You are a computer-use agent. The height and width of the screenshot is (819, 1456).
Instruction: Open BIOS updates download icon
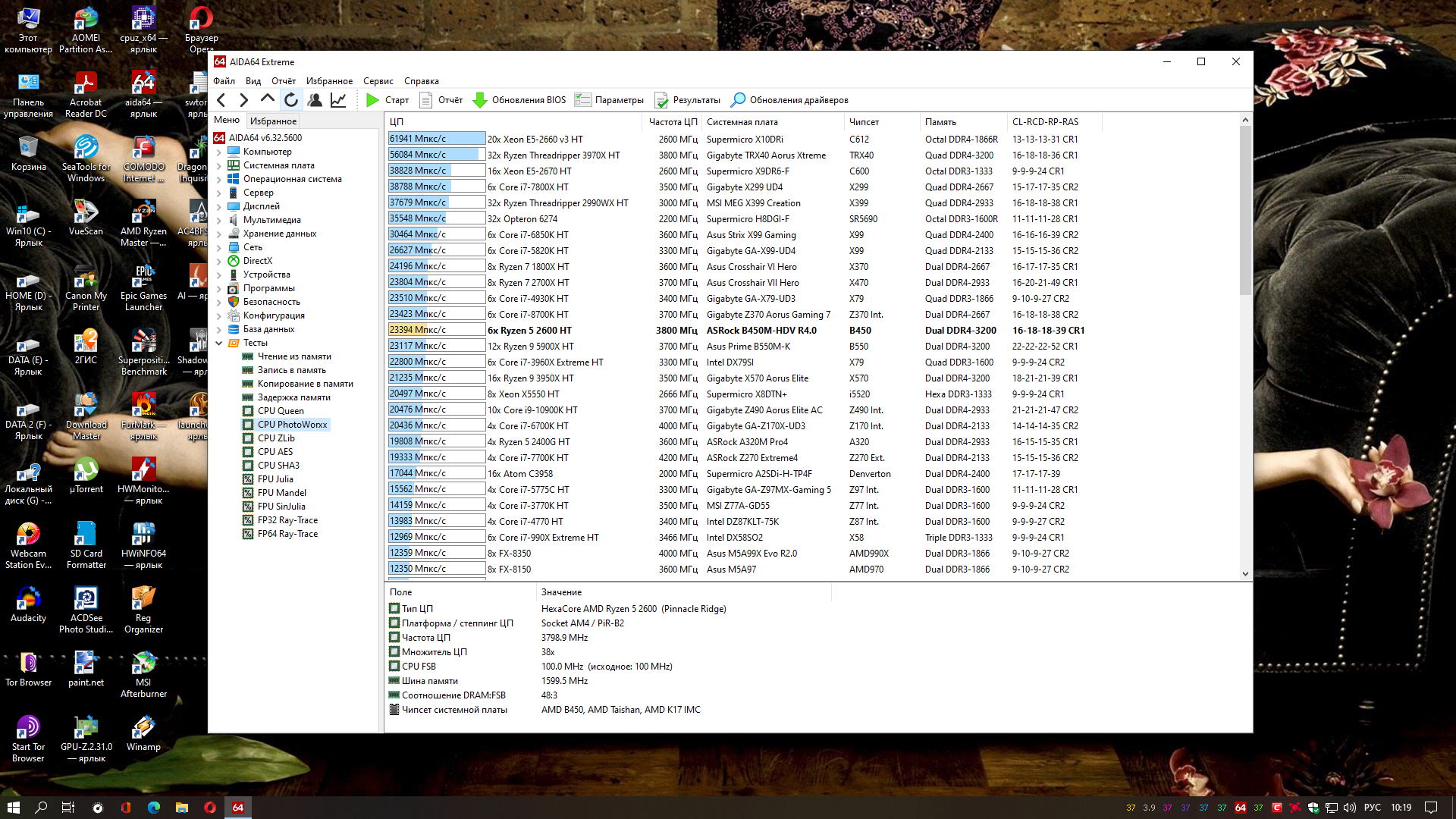[480, 100]
